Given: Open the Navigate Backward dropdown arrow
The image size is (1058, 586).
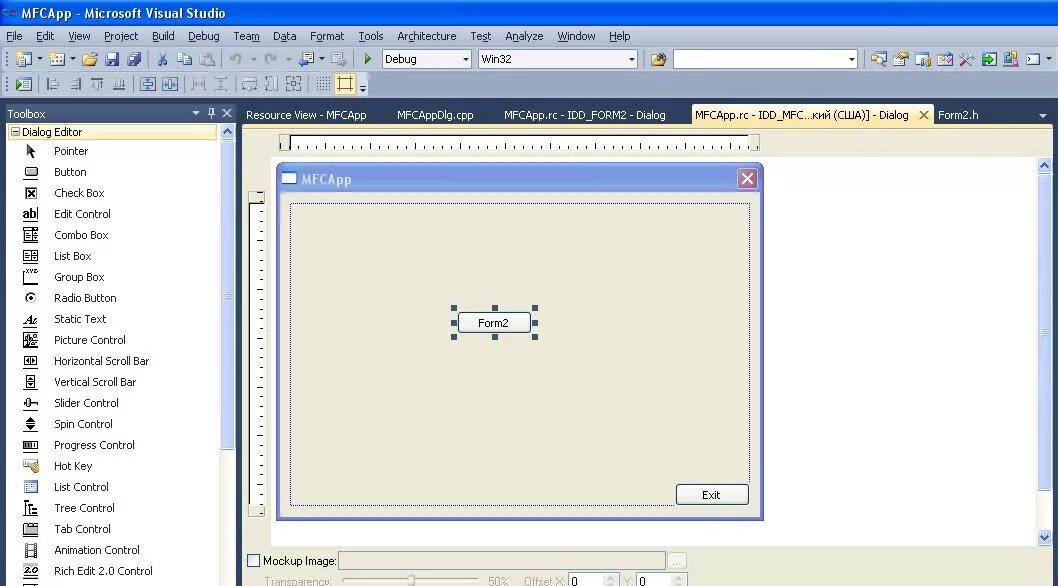Looking at the screenshot, I should click(322, 59).
